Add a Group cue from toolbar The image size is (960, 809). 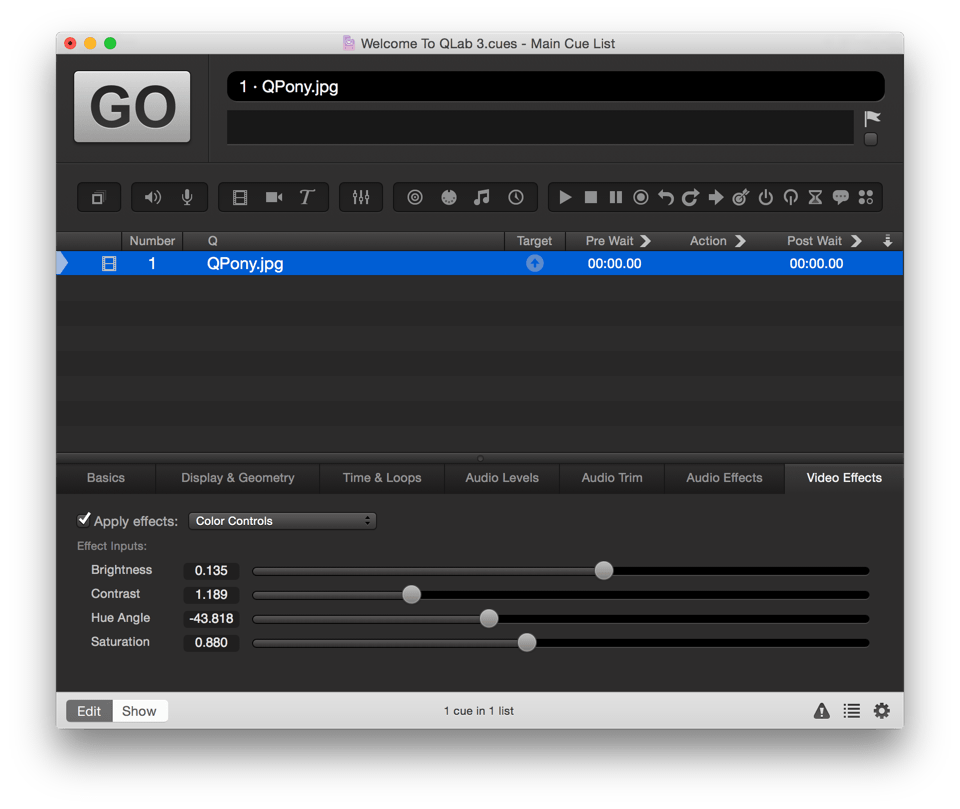[98, 198]
